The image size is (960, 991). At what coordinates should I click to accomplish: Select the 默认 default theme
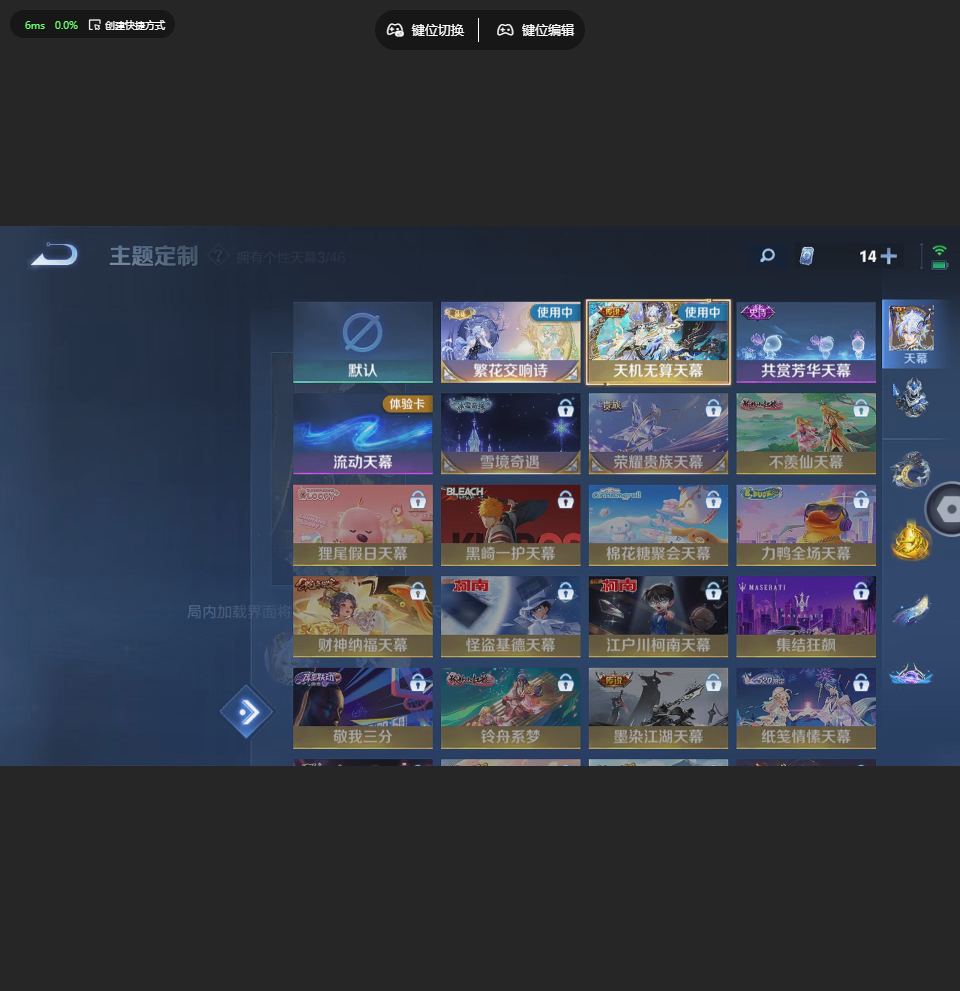363,342
